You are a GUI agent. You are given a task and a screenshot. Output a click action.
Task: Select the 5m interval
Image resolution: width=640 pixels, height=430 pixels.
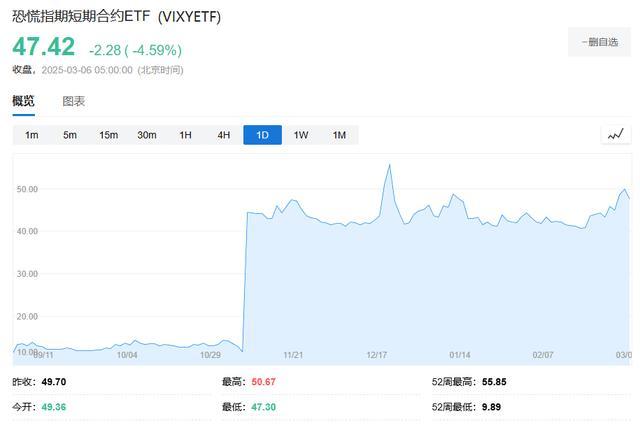(x=70, y=135)
